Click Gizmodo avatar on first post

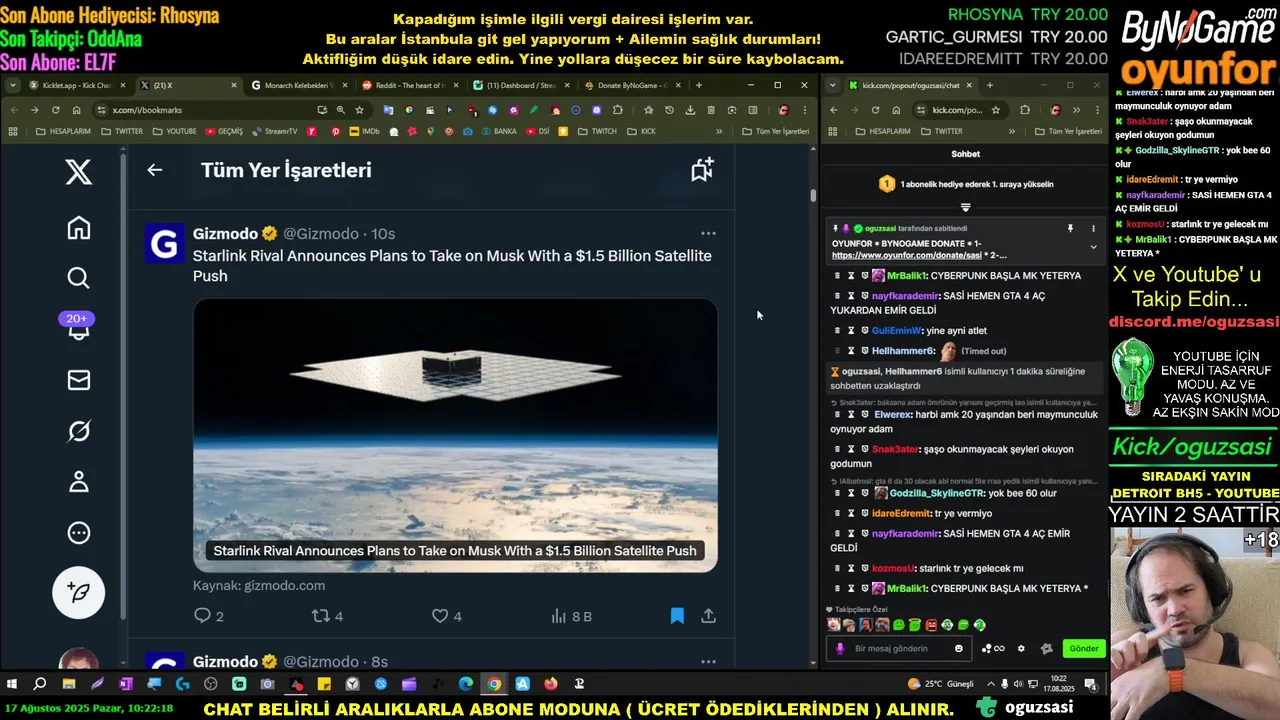[x=165, y=244]
